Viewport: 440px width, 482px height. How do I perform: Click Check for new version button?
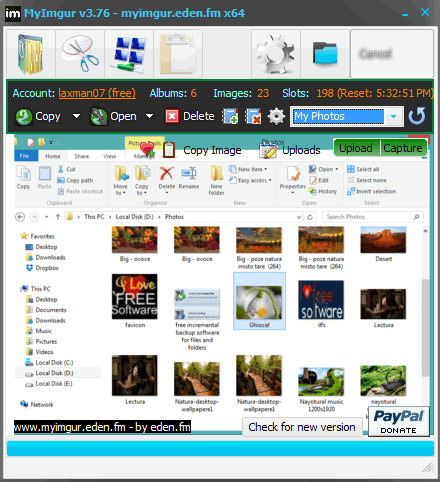point(302,427)
